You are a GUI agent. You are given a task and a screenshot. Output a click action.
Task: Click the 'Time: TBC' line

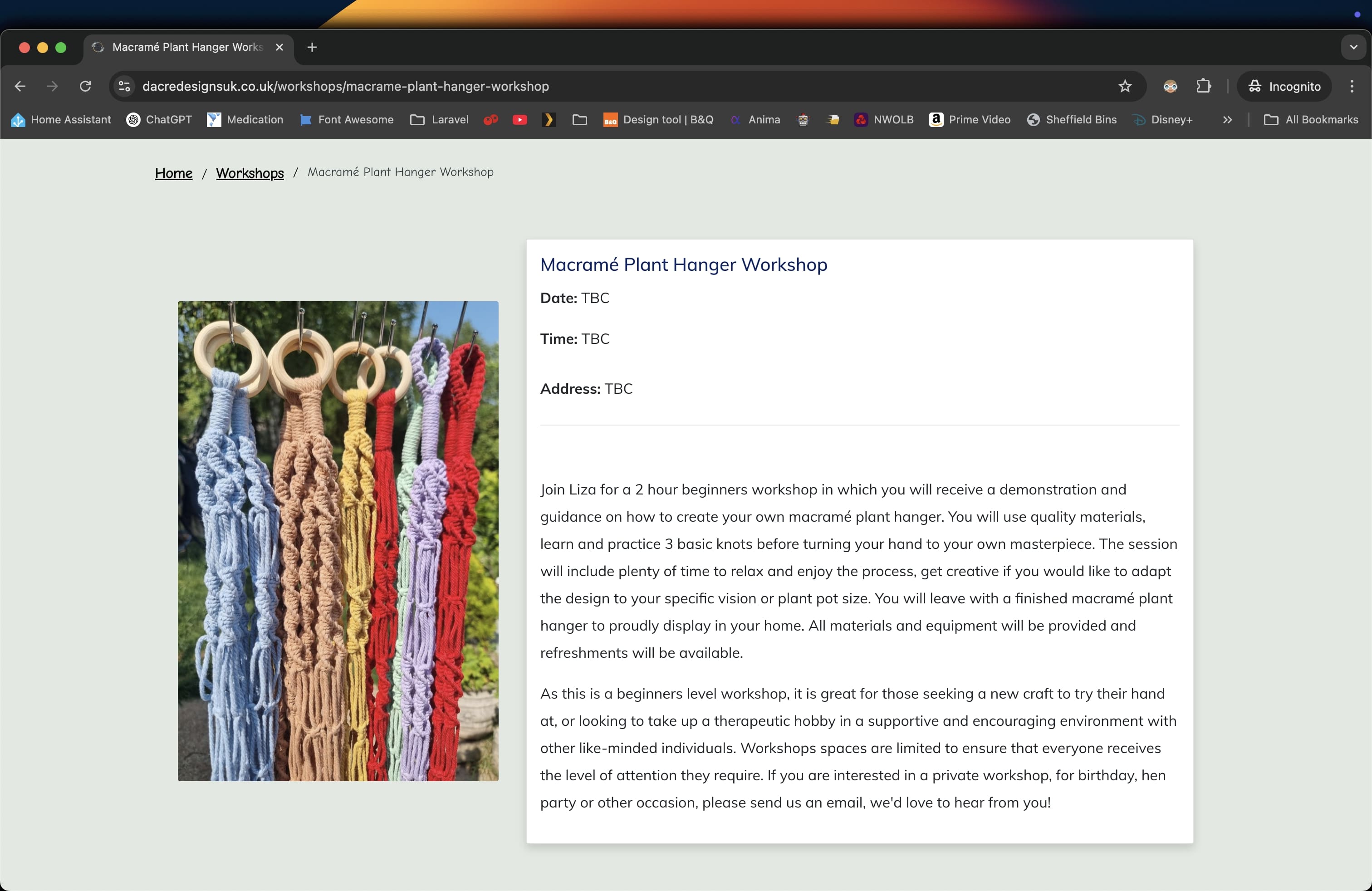[575, 339]
